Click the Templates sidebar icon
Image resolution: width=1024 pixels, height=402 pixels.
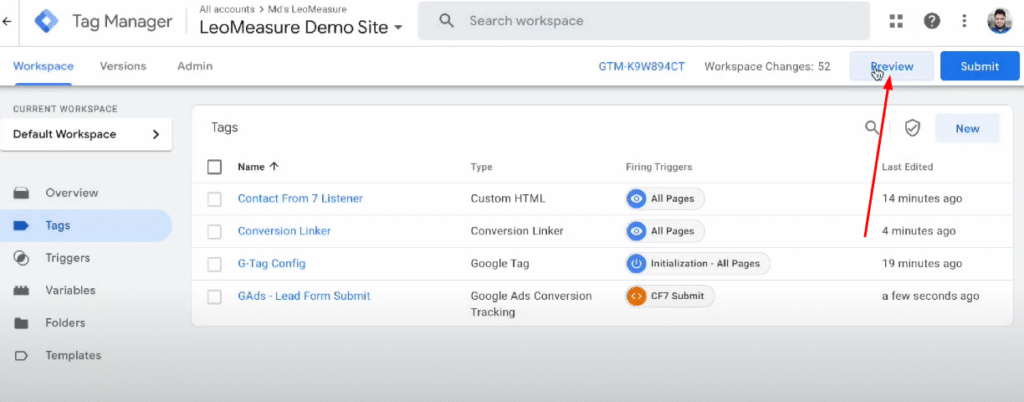[22, 356]
